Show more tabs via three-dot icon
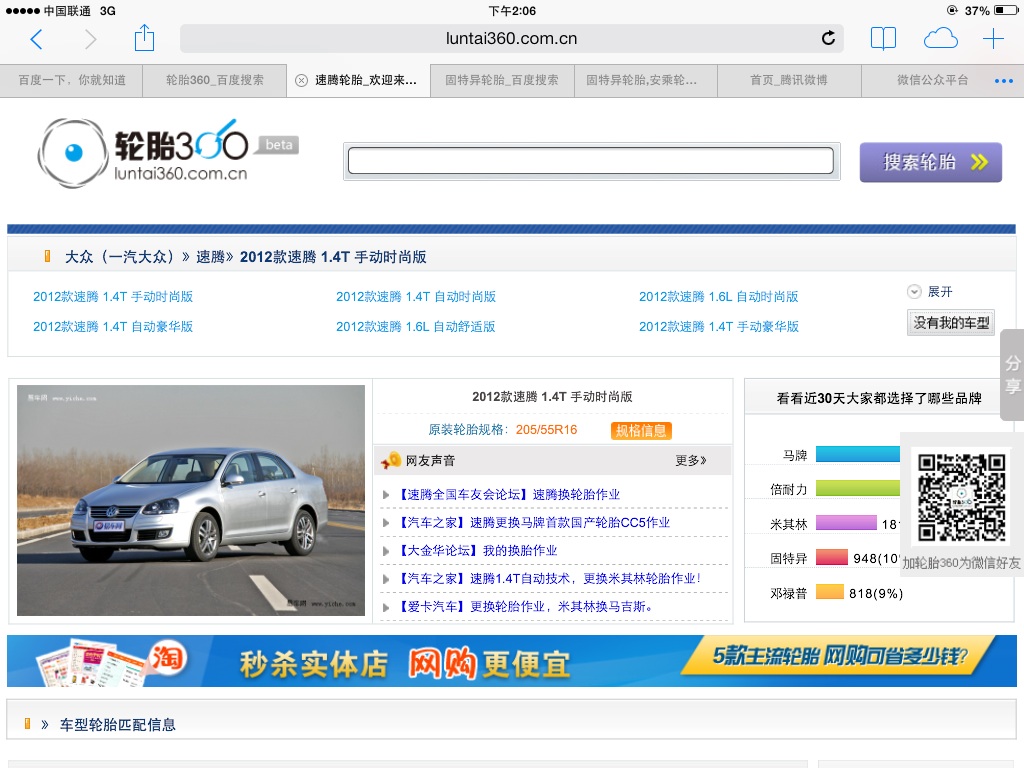The width and height of the screenshot is (1024, 768). 1003,81
